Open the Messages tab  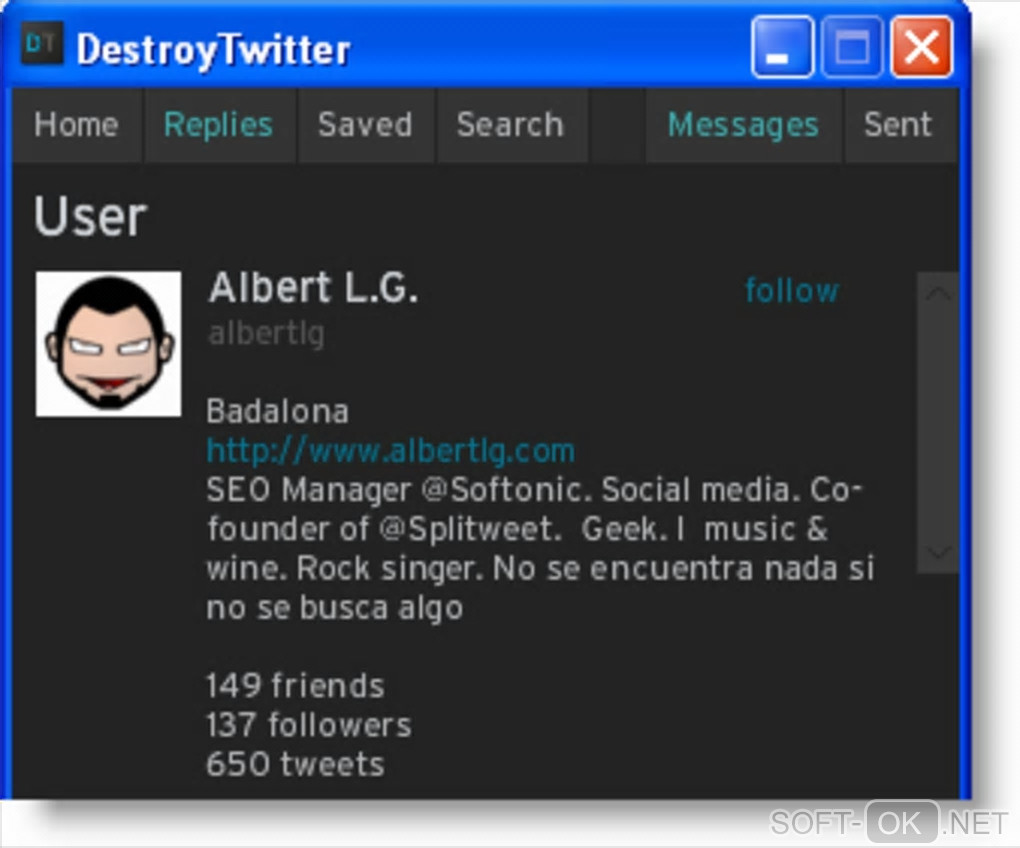[x=744, y=125]
